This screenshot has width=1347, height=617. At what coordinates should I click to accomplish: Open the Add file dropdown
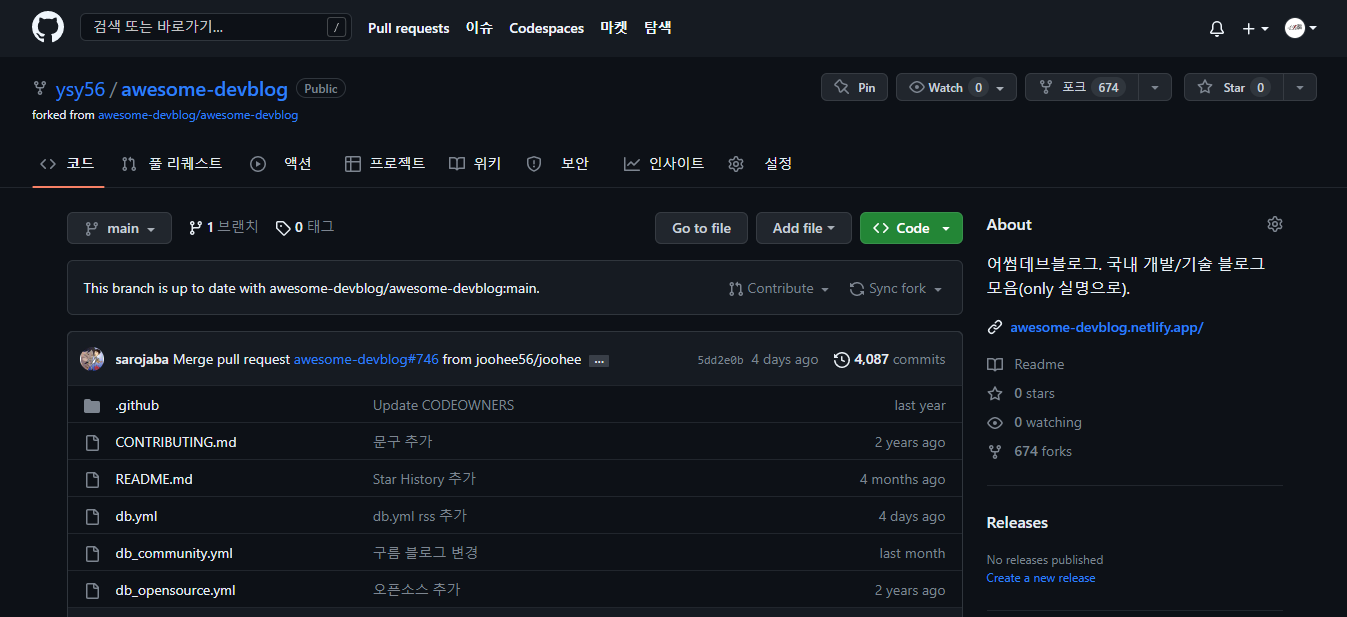coord(804,228)
